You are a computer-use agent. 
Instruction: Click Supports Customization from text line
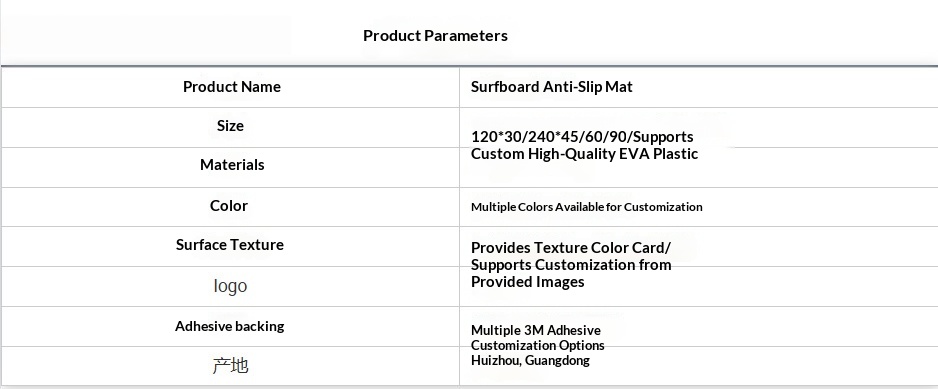coord(571,265)
